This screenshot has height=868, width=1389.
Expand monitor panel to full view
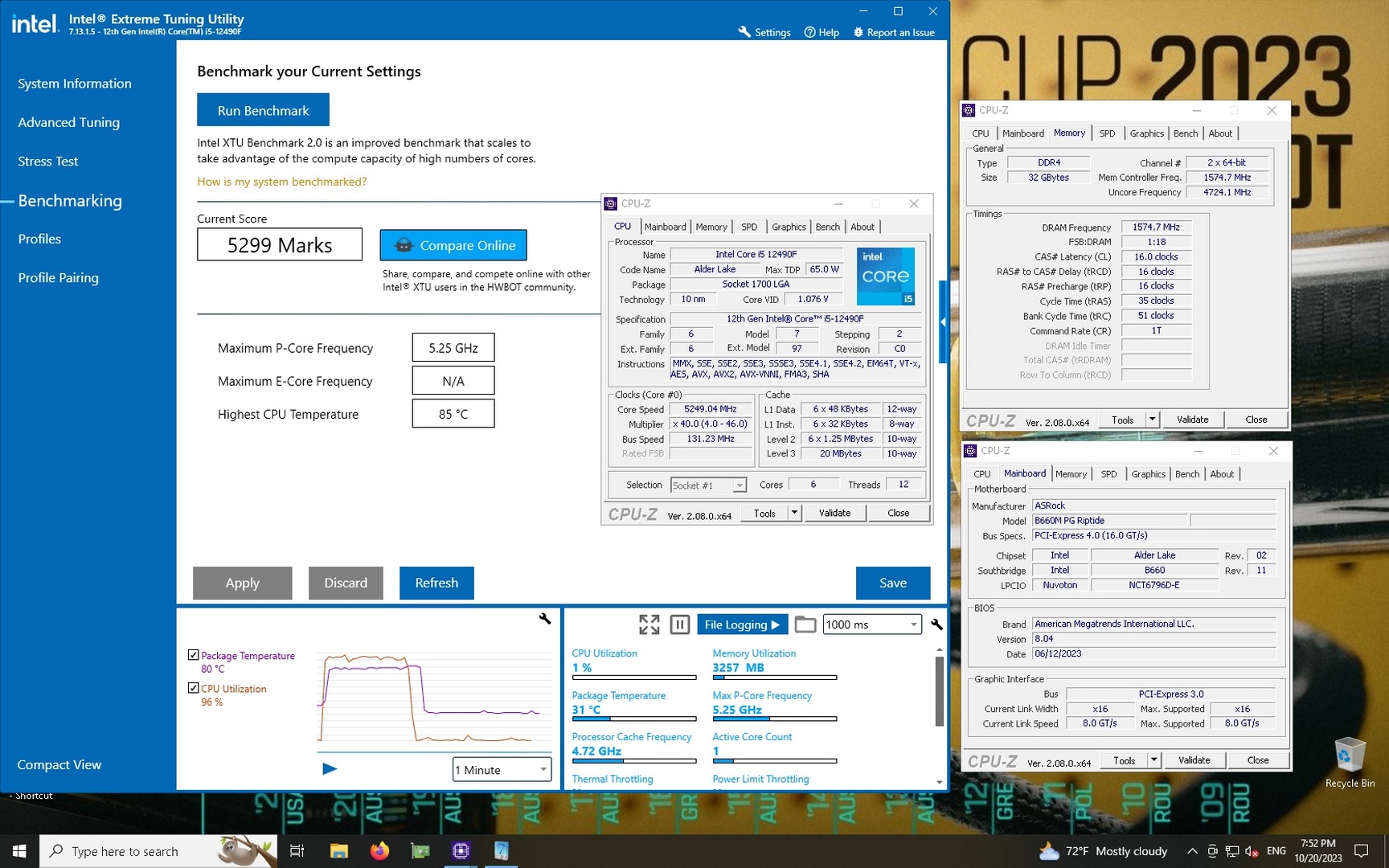(x=649, y=624)
